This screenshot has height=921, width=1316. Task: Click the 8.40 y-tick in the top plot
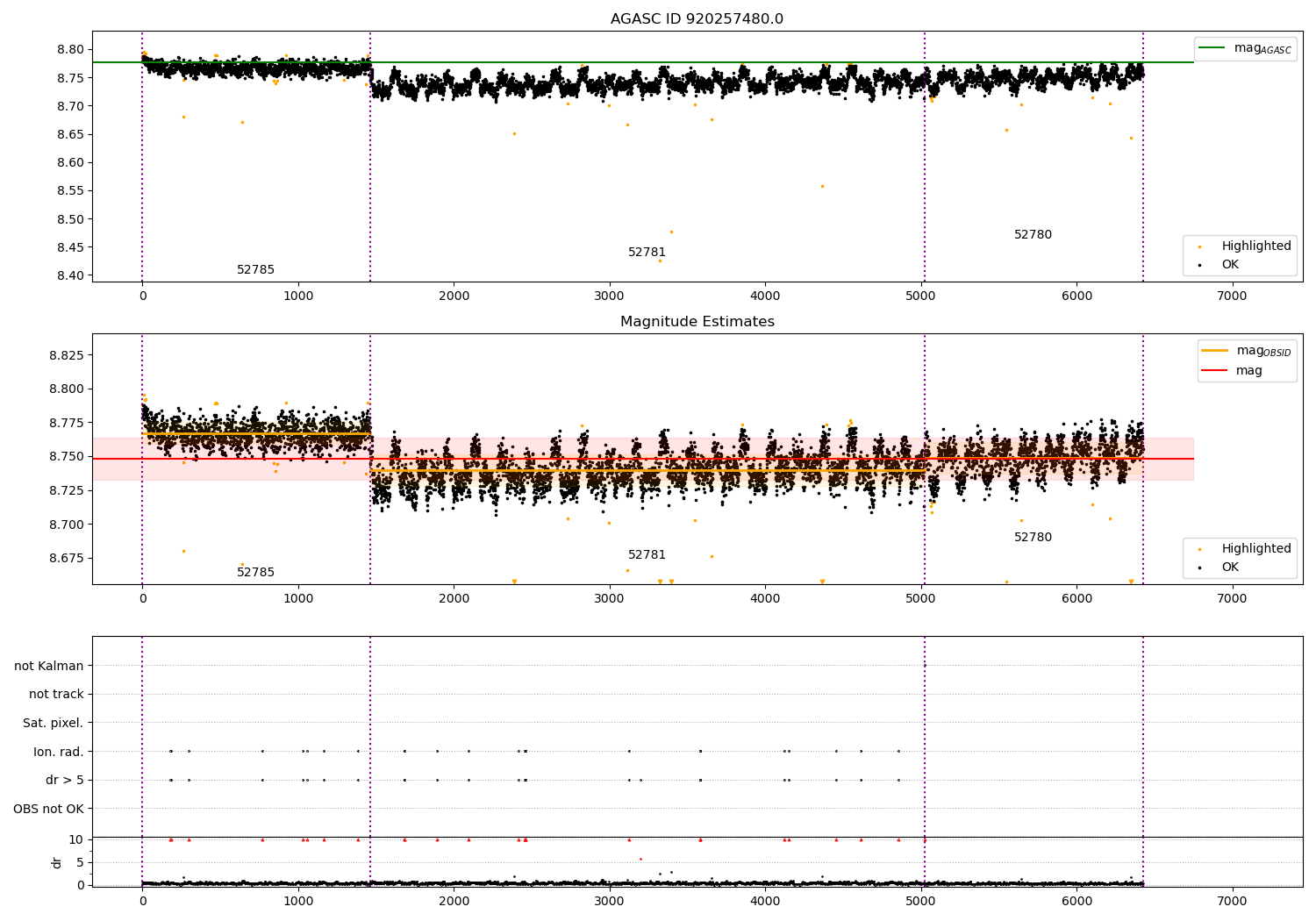[70, 276]
